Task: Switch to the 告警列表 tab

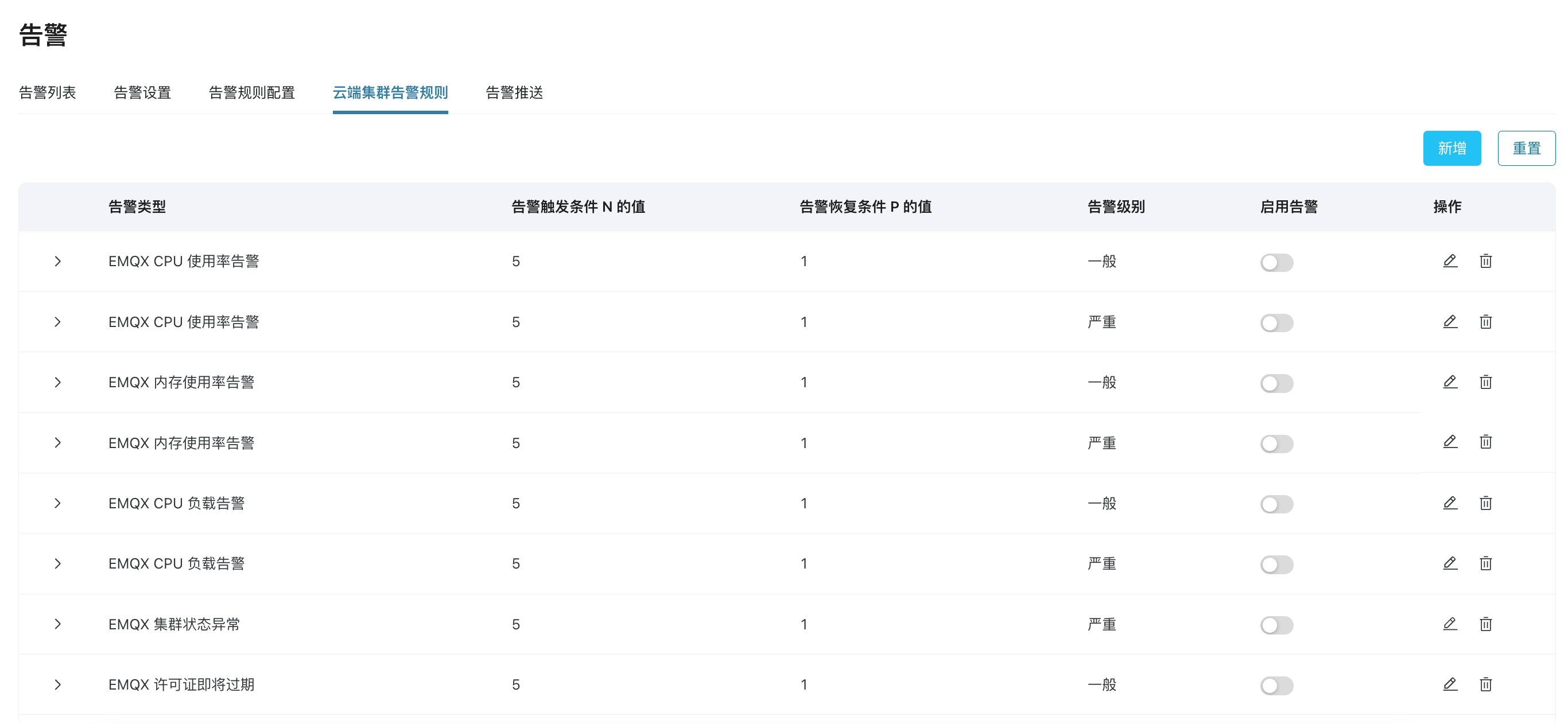Action: (48, 92)
